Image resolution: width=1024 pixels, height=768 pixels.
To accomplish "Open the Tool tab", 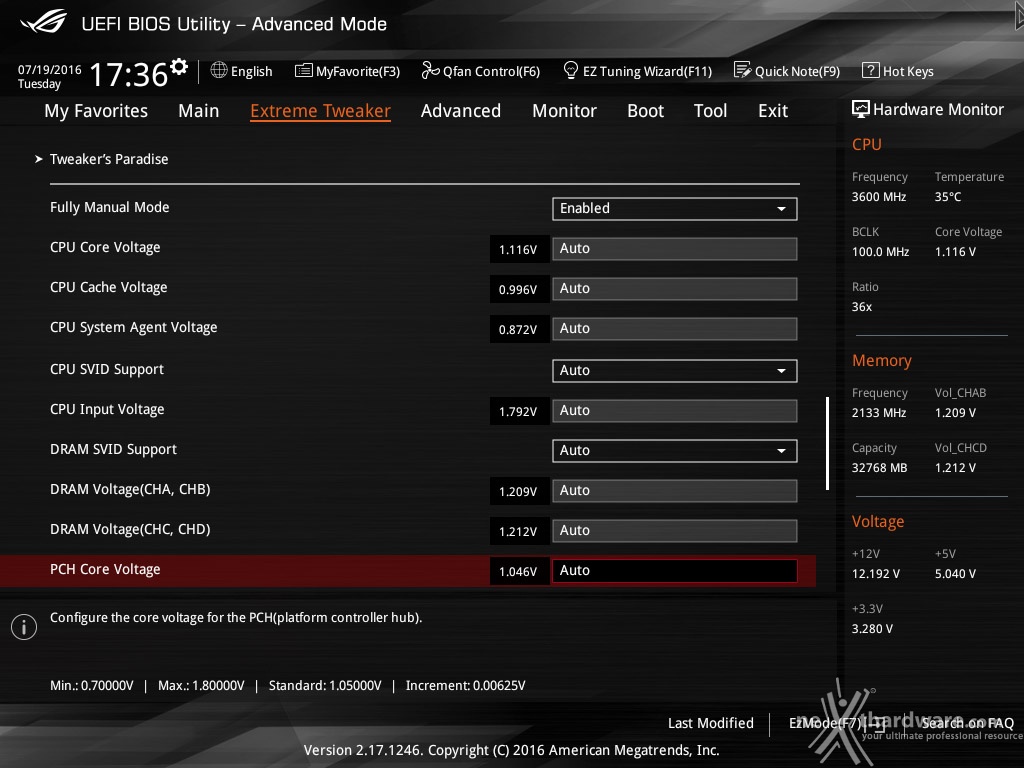I will click(711, 111).
